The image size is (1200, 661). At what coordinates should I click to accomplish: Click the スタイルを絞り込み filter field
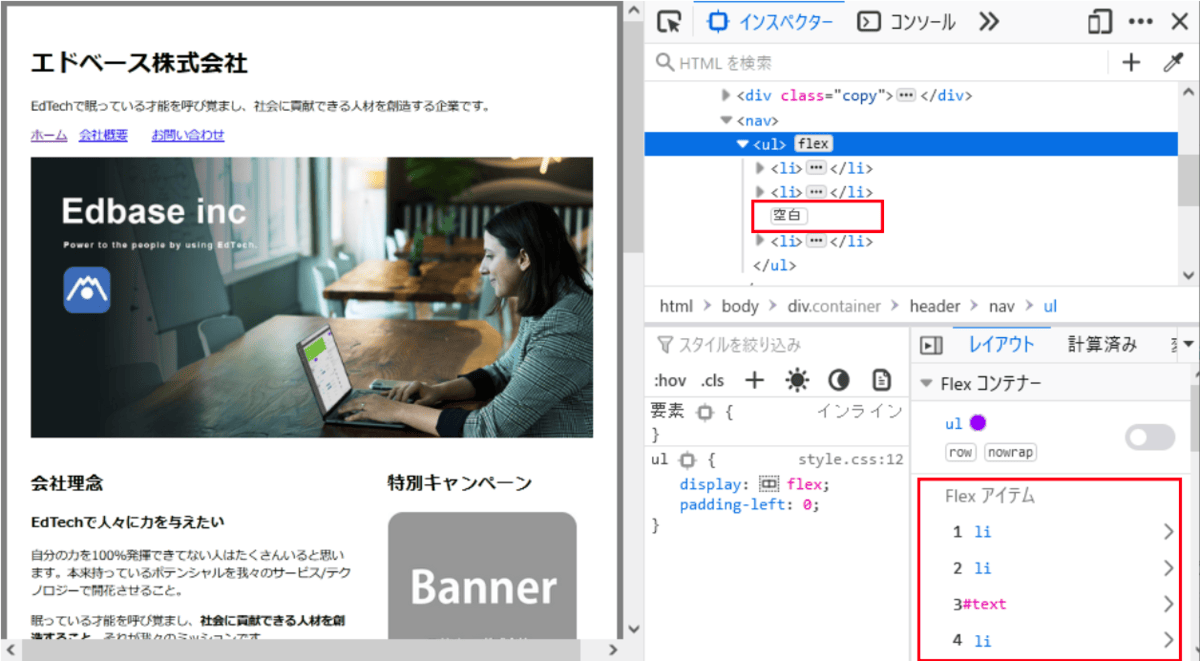(775, 345)
